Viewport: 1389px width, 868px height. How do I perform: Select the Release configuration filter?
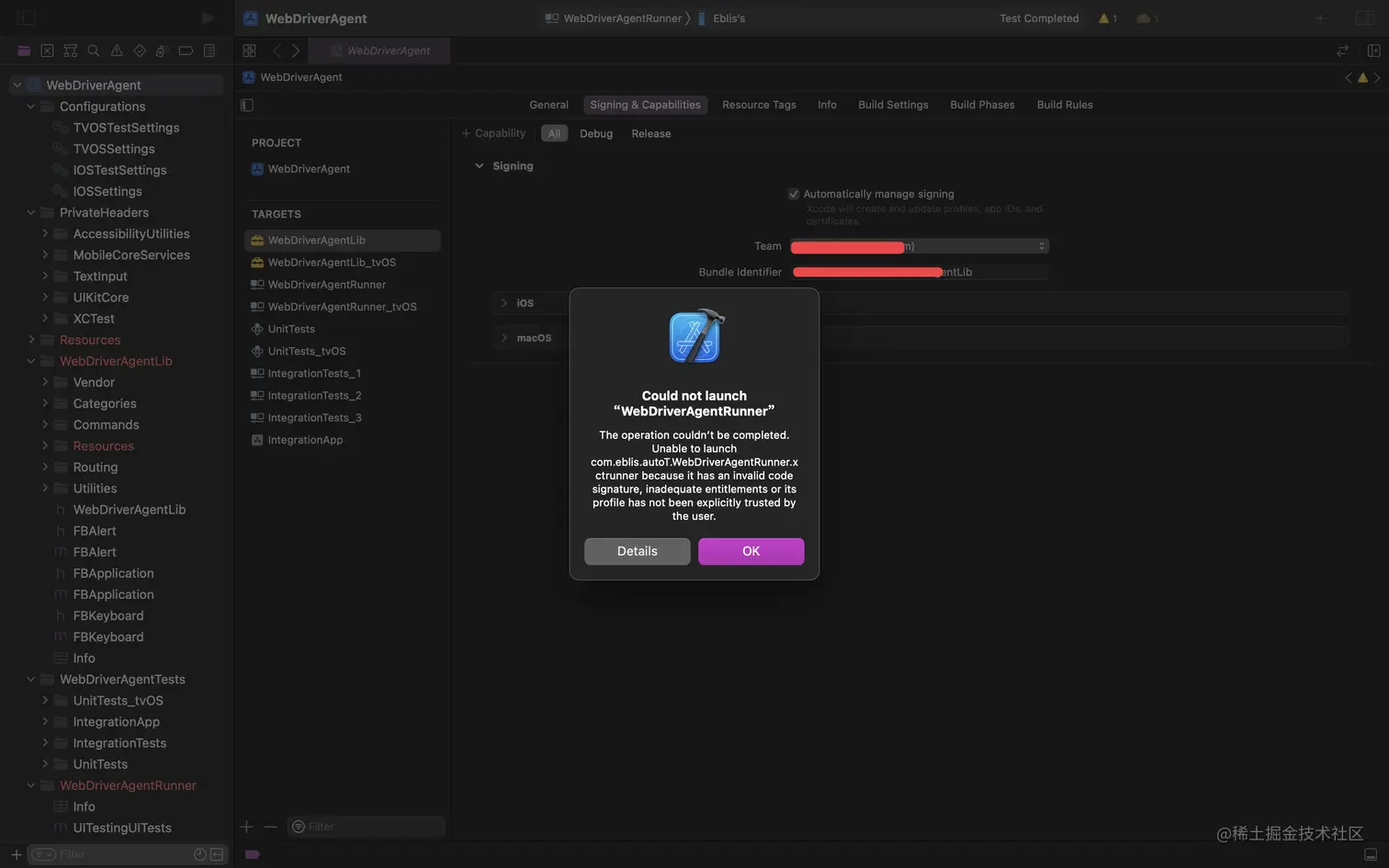pos(651,134)
